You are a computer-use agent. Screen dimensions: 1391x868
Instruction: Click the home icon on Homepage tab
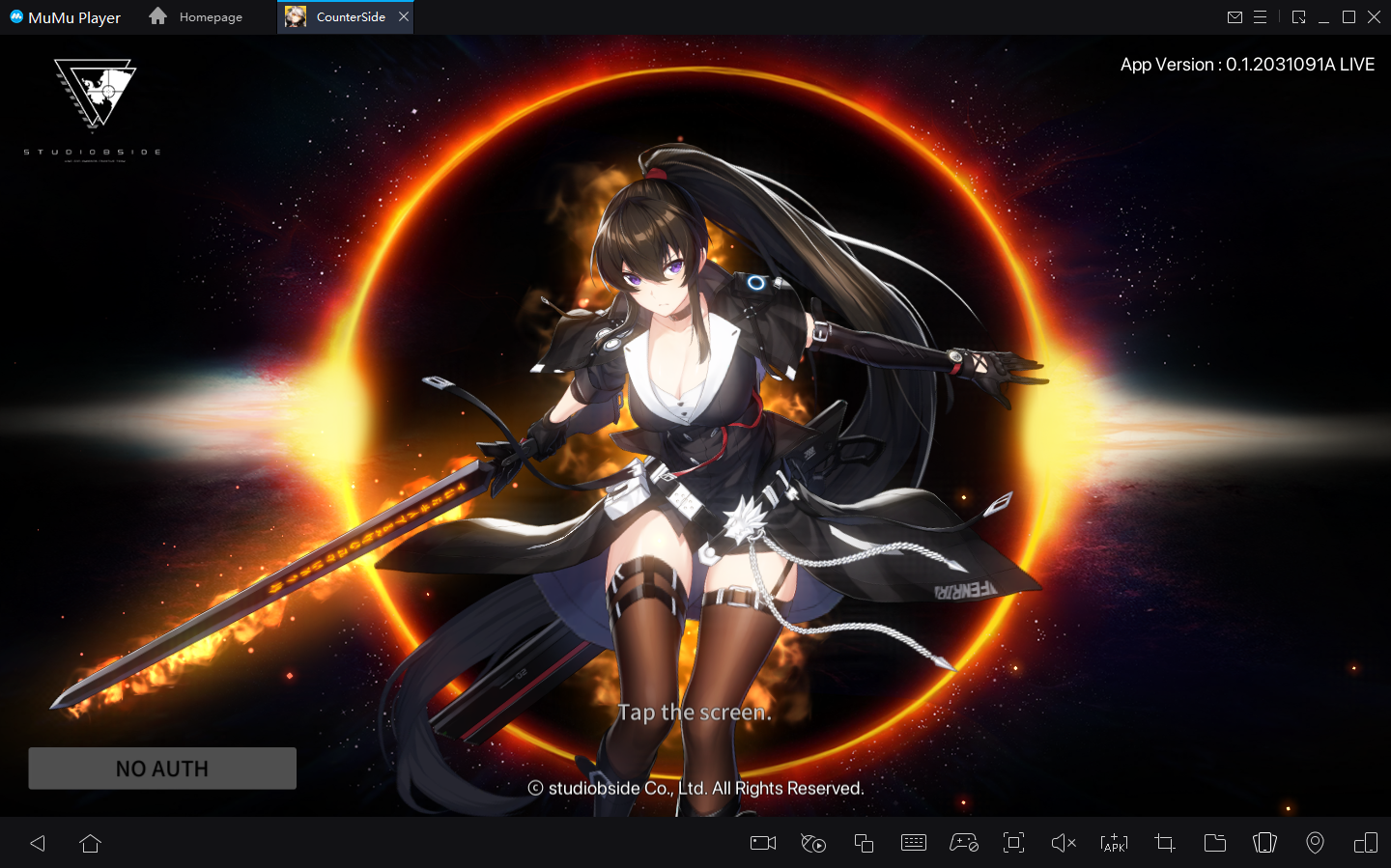(158, 16)
